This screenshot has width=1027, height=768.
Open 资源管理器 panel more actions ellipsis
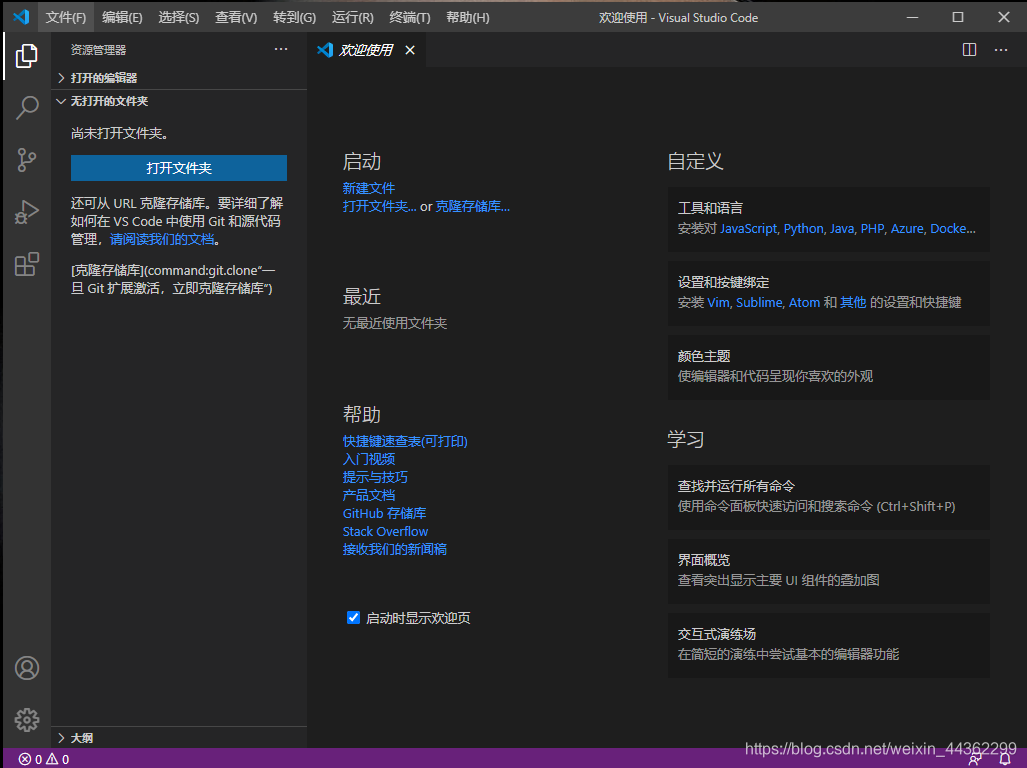[x=281, y=49]
